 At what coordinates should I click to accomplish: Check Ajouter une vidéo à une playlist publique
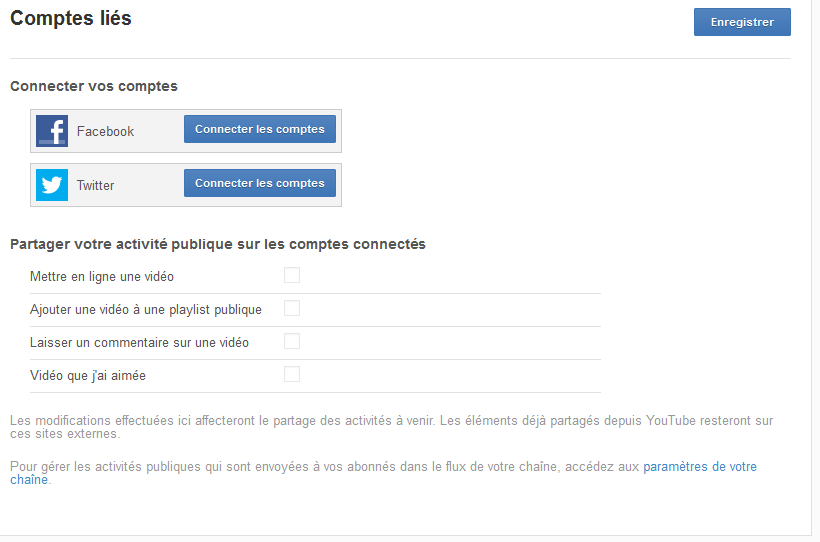tap(292, 308)
